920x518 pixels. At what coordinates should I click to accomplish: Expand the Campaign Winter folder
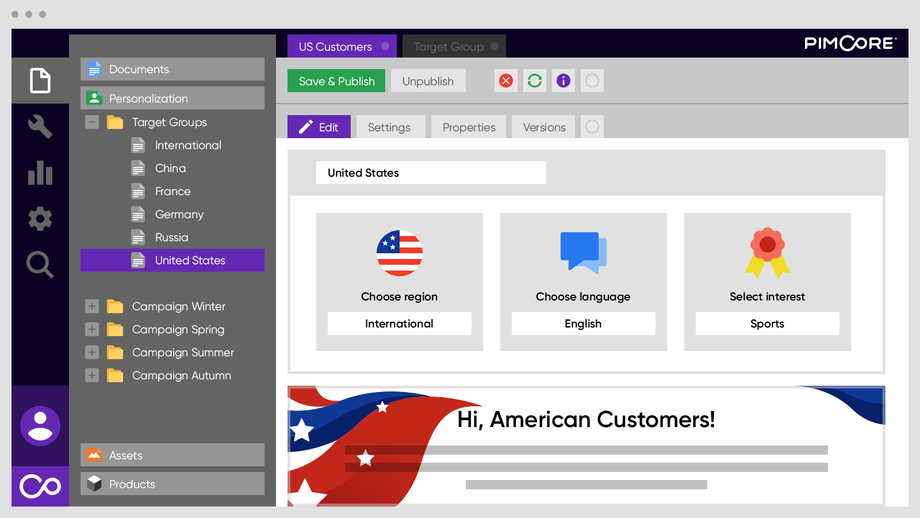(x=92, y=306)
